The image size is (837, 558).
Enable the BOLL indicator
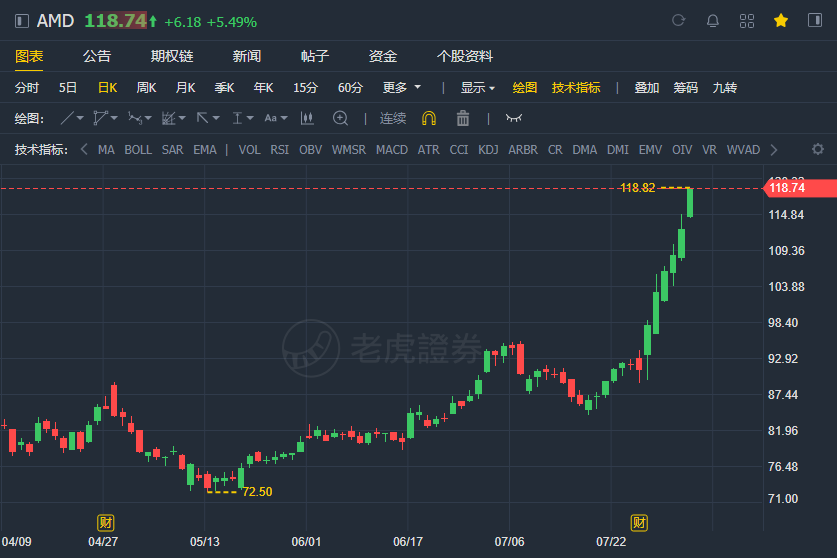(138, 150)
